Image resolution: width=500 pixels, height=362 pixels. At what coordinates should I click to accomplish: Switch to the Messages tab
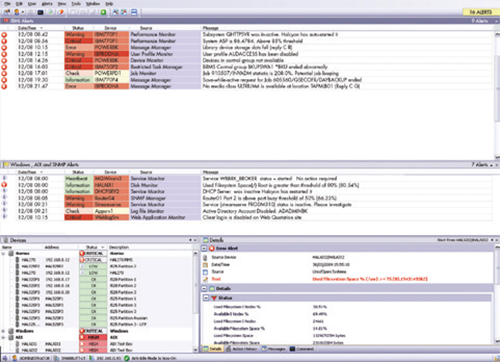274,349
